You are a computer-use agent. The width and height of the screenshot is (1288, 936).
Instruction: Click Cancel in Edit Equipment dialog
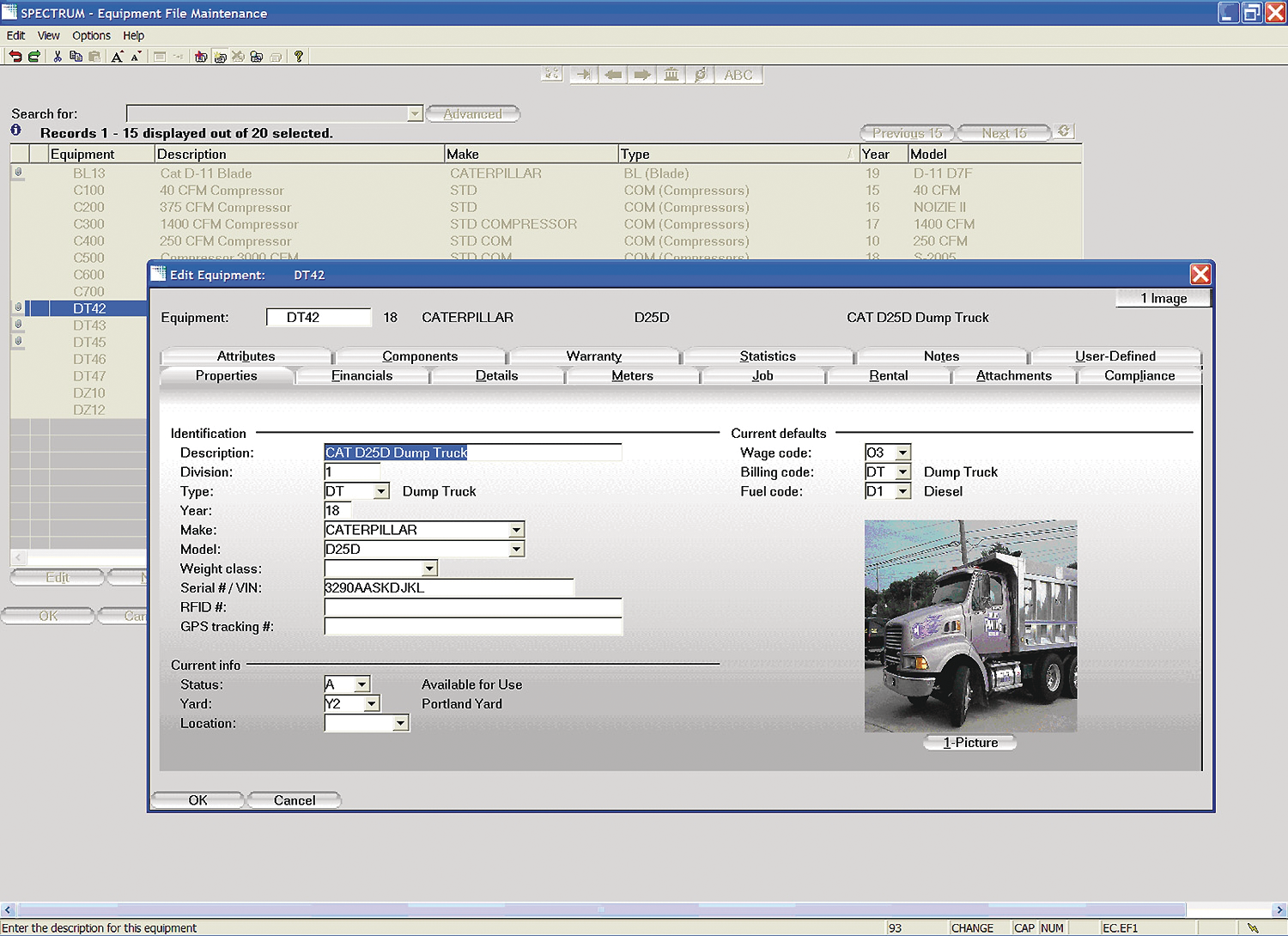[x=295, y=800]
